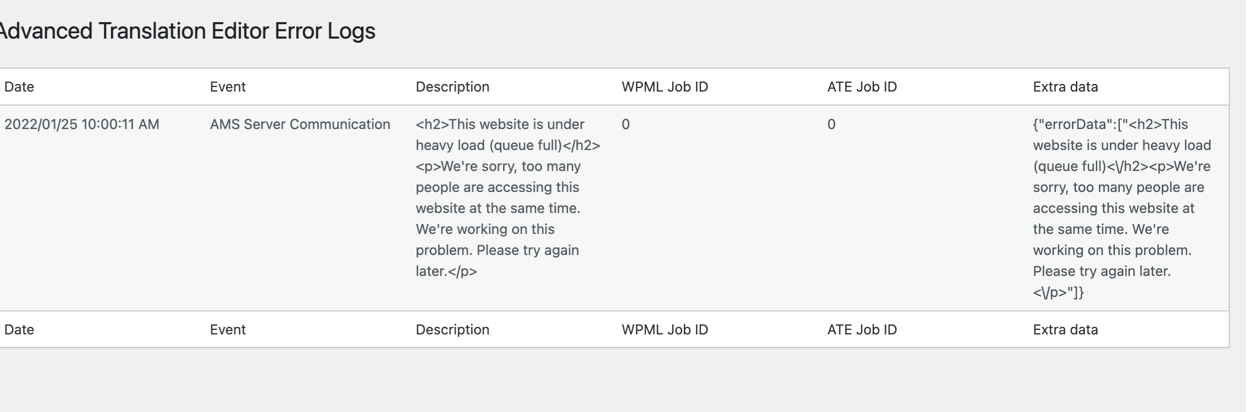Click the Advanced Translation Editor Error Logs heading
The width and height of the screenshot is (1247, 412).
[186, 31]
